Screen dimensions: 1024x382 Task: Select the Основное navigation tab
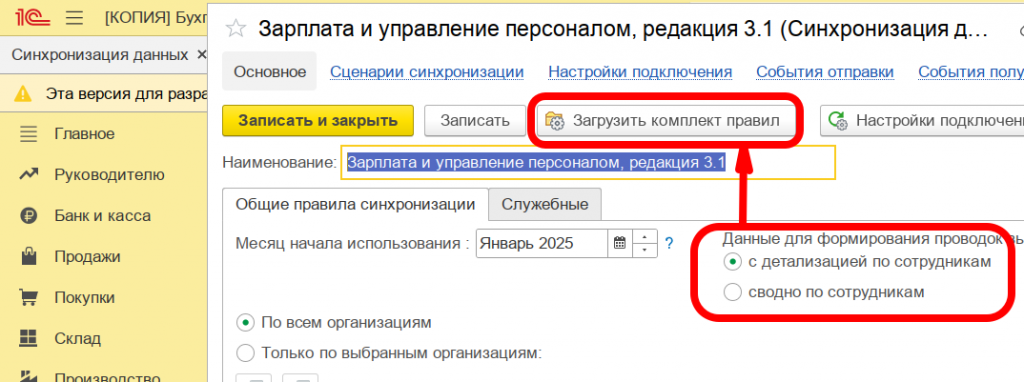[x=270, y=71]
